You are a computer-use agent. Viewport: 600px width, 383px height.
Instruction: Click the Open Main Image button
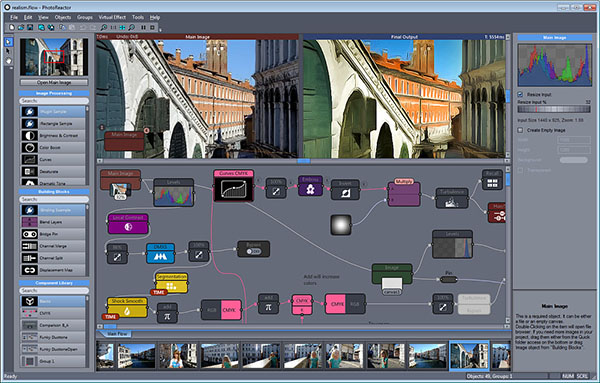pos(54,82)
